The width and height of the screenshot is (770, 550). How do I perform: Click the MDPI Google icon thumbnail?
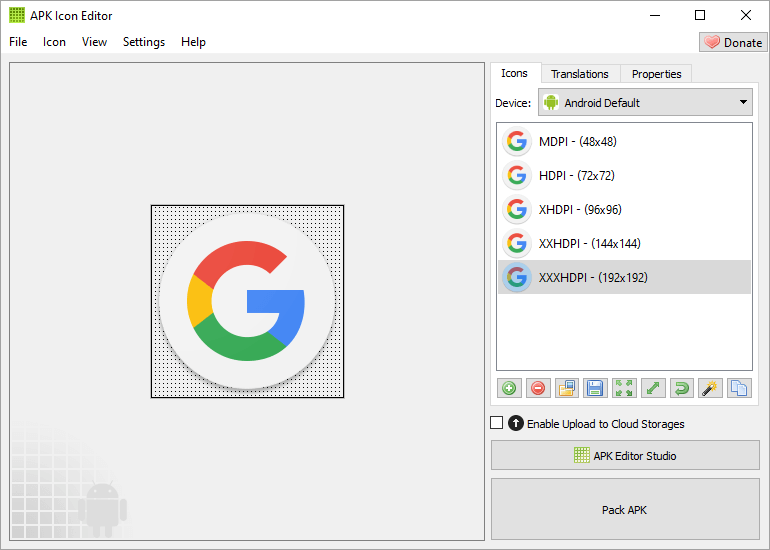click(517, 141)
